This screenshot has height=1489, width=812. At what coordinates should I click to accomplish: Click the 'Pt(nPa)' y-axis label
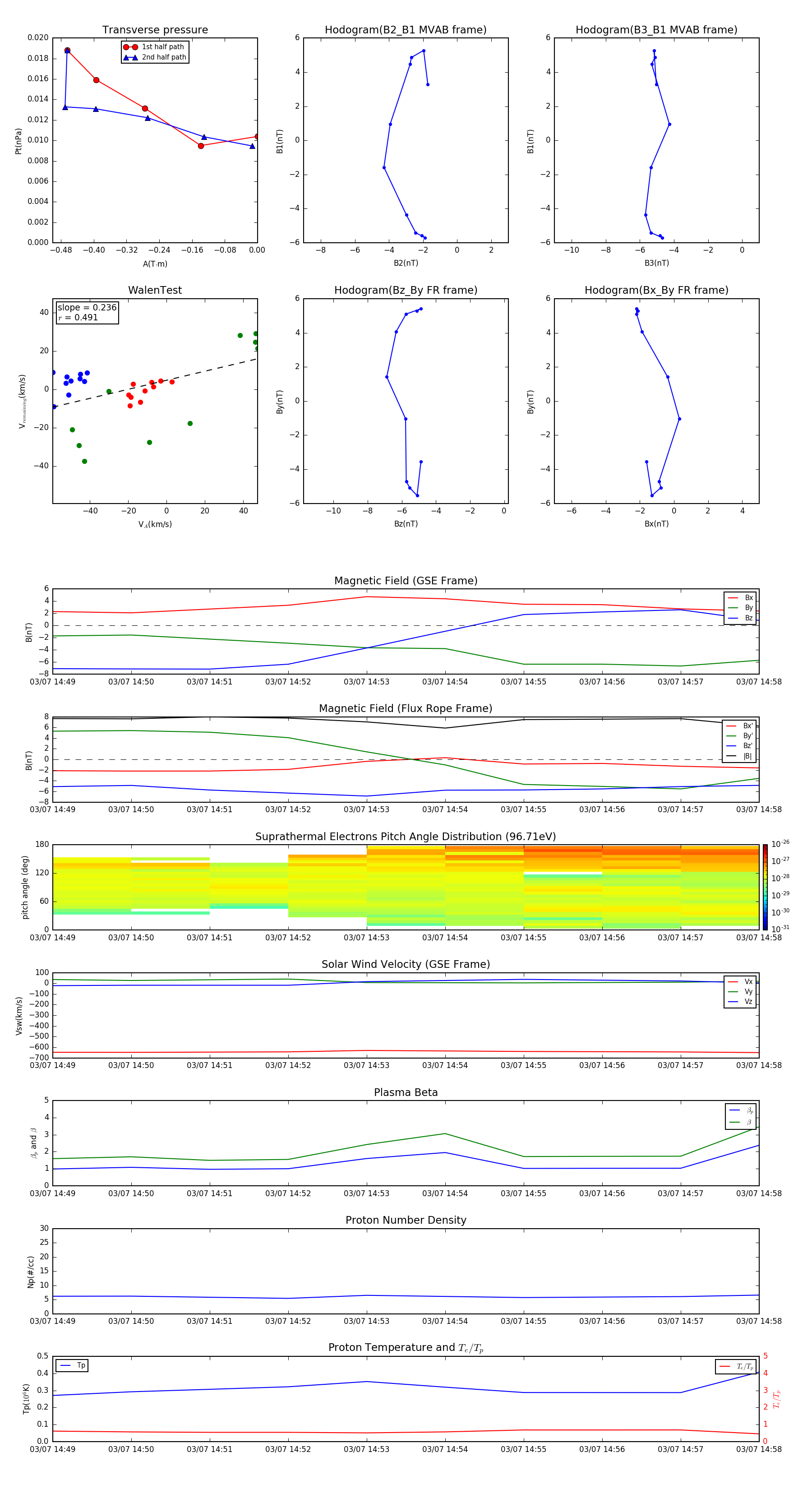[x=18, y=140]
